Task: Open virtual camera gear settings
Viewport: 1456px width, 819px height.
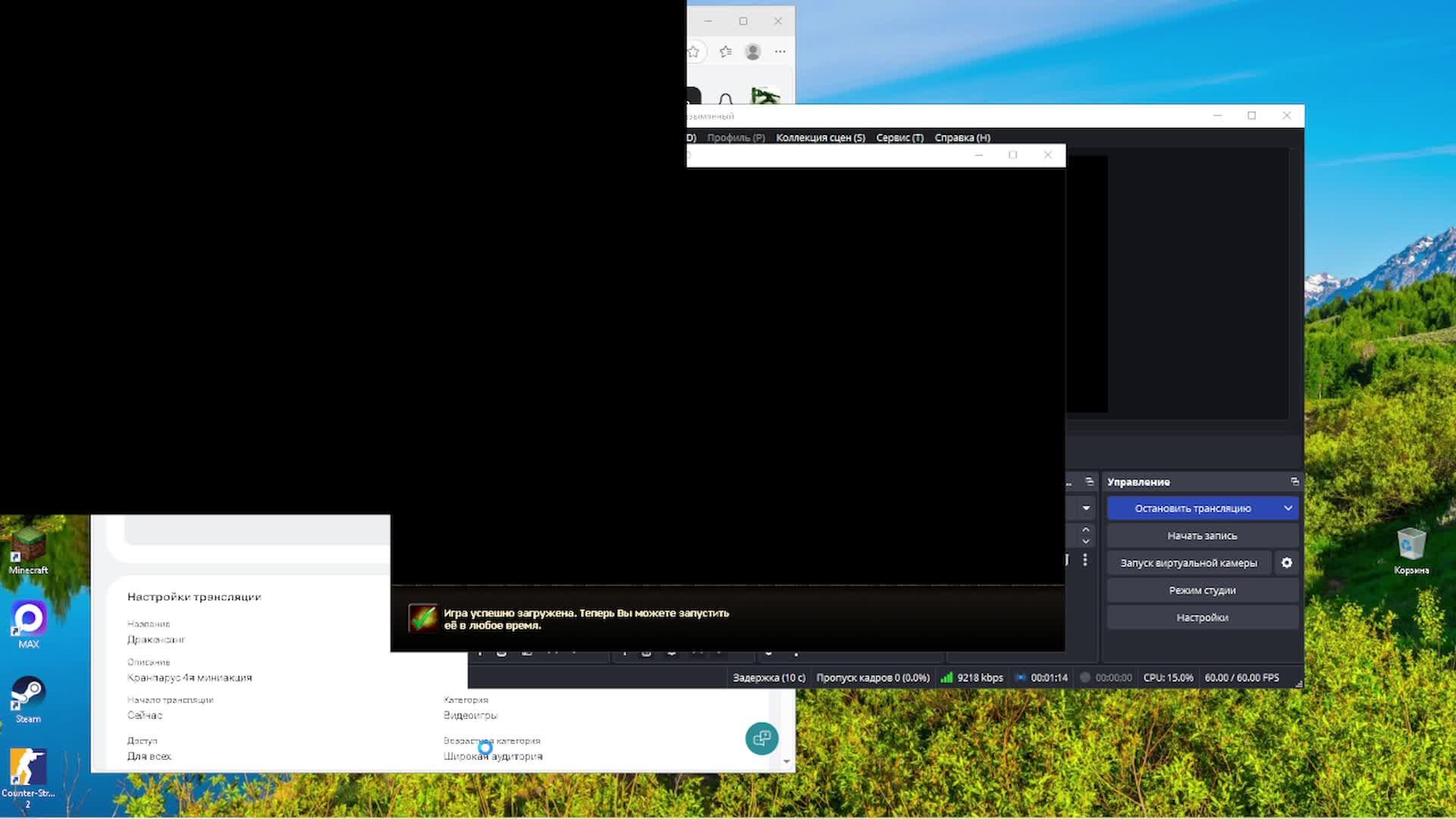Action: (x=1287, y=563)
